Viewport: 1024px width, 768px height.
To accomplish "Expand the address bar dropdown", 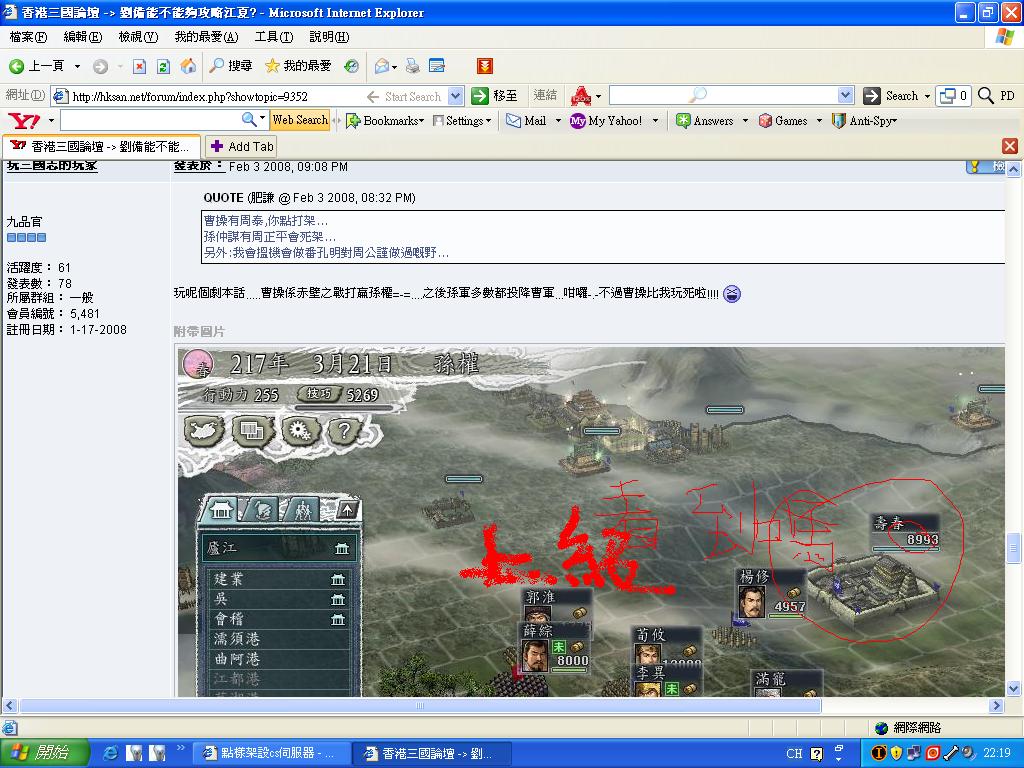I will [x=456, y=96].
